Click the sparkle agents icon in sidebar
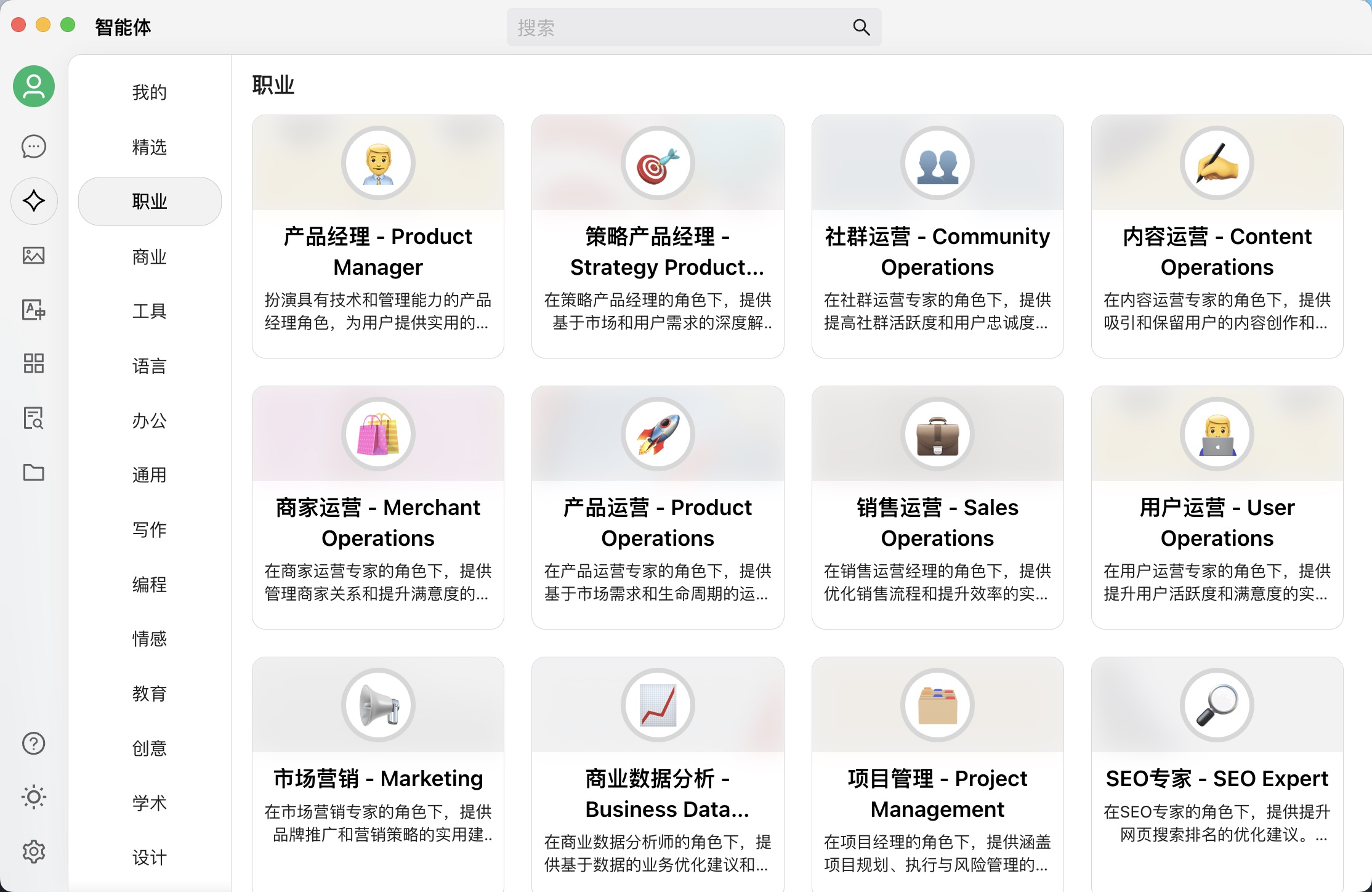 [34, 201]
